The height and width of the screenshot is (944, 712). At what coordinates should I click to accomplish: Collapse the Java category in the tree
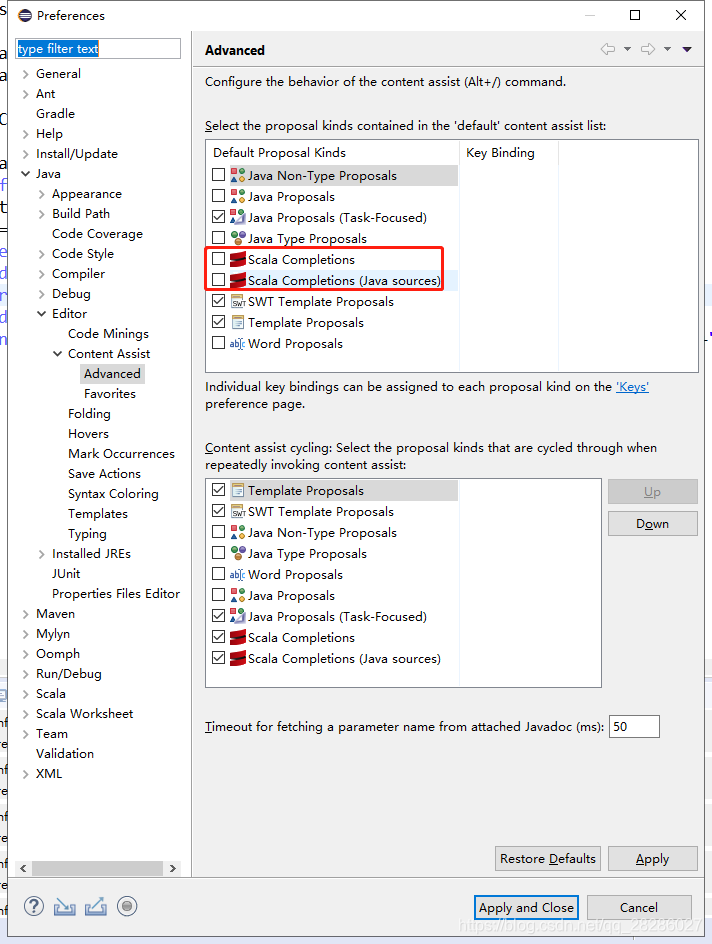pos(24,173)
